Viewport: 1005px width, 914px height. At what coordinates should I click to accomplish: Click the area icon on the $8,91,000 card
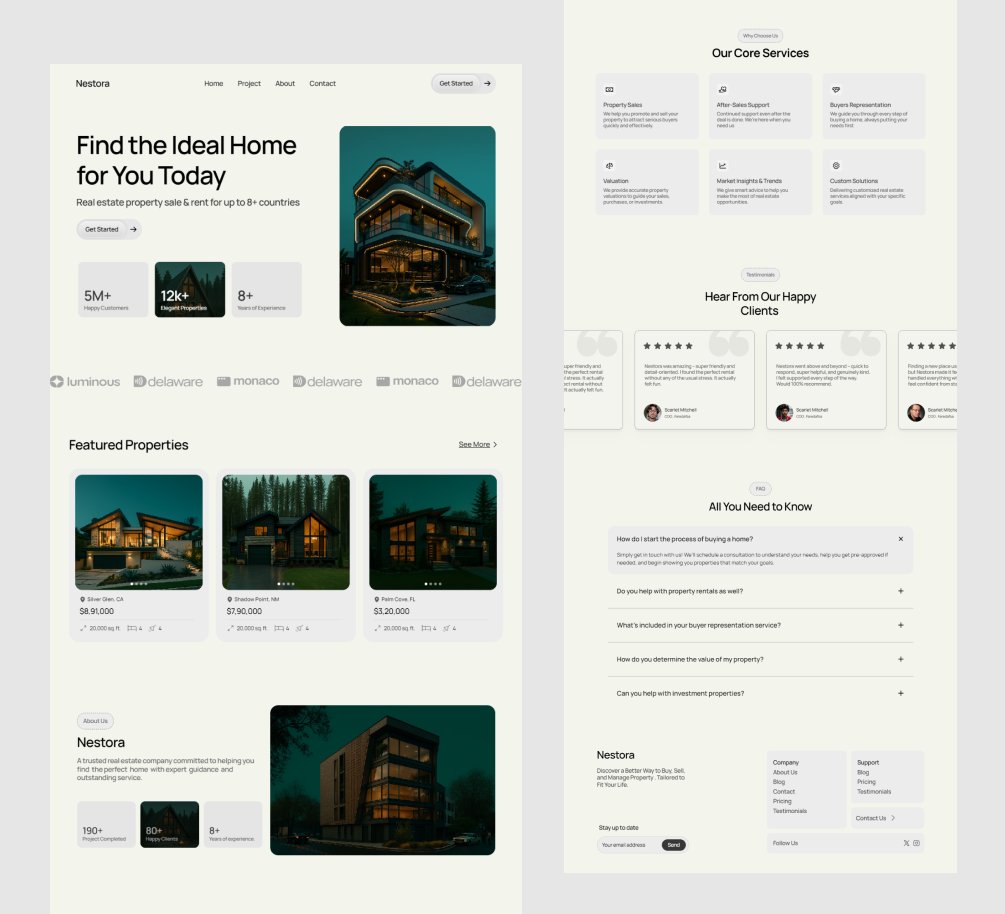click(83, 628)
